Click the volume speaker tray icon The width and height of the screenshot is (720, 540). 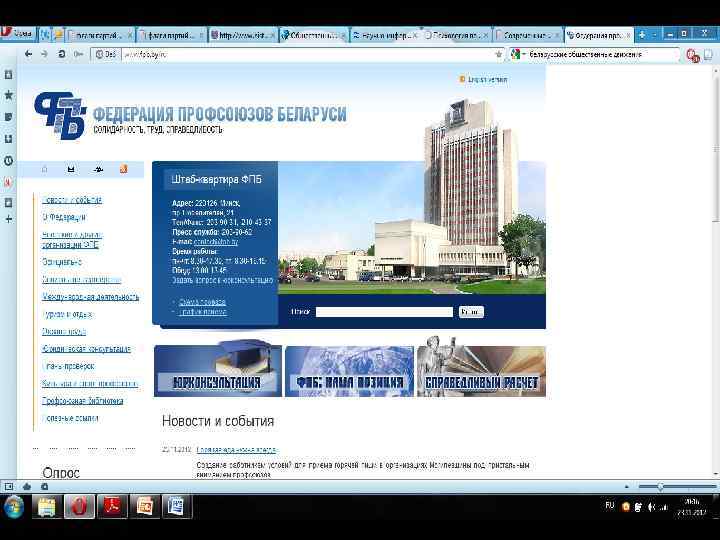(x=652, y=507)
